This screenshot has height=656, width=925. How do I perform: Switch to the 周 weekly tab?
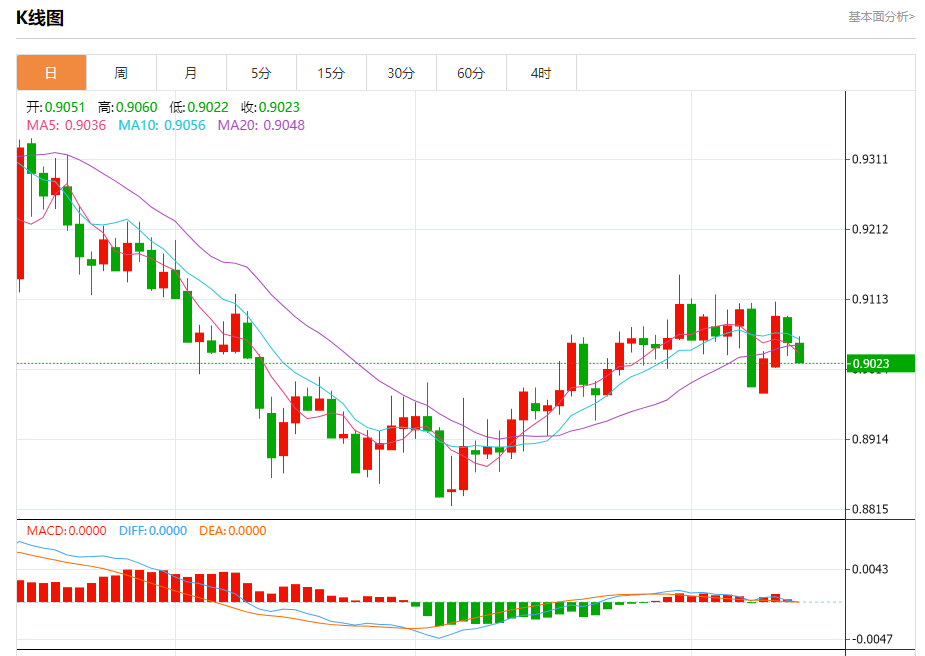[121, 73]
